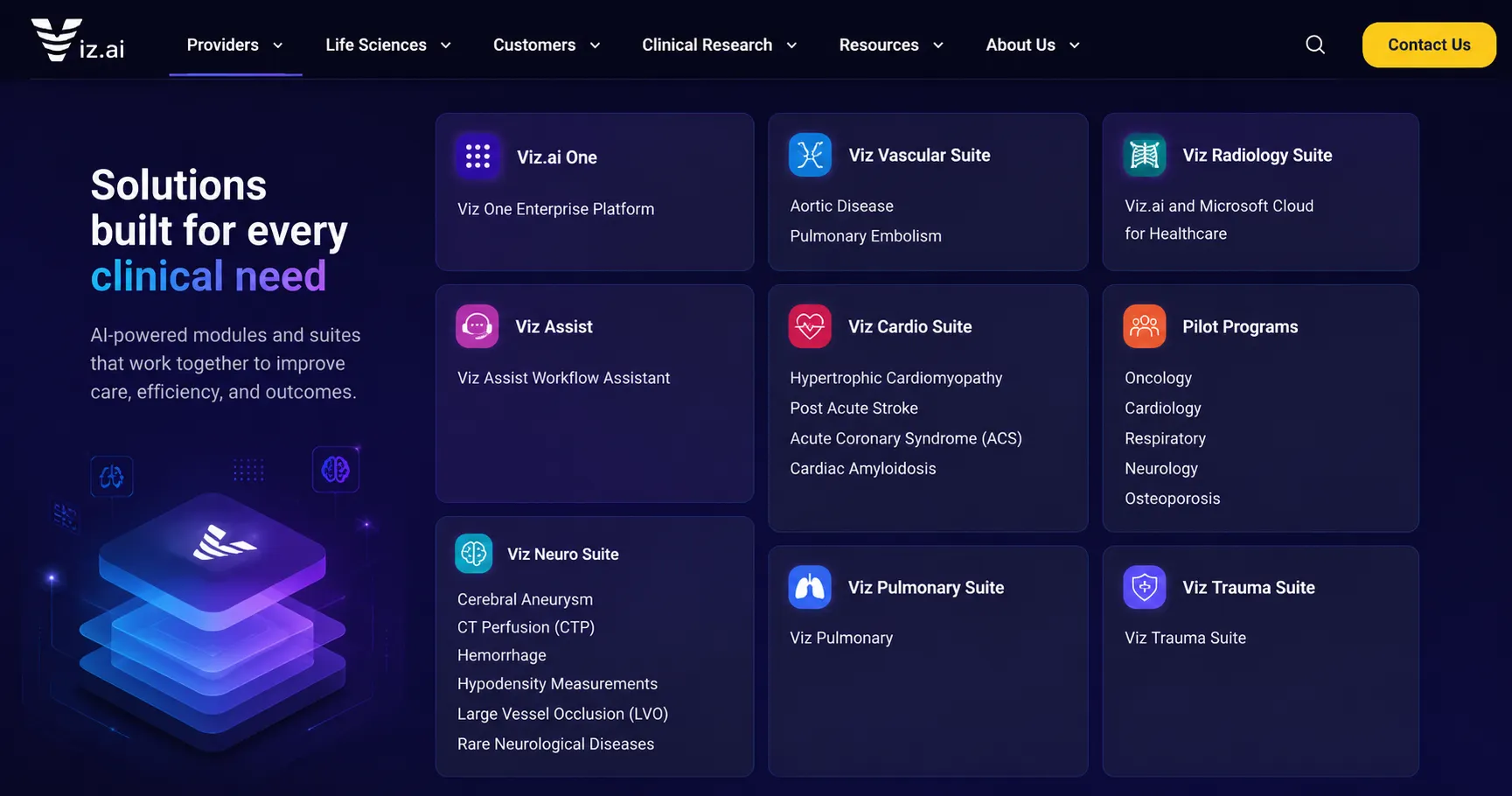Select Pulmonary Embolism link
Image resolution: width=1512 pixels, height=796 pixels.
[866, 236]
